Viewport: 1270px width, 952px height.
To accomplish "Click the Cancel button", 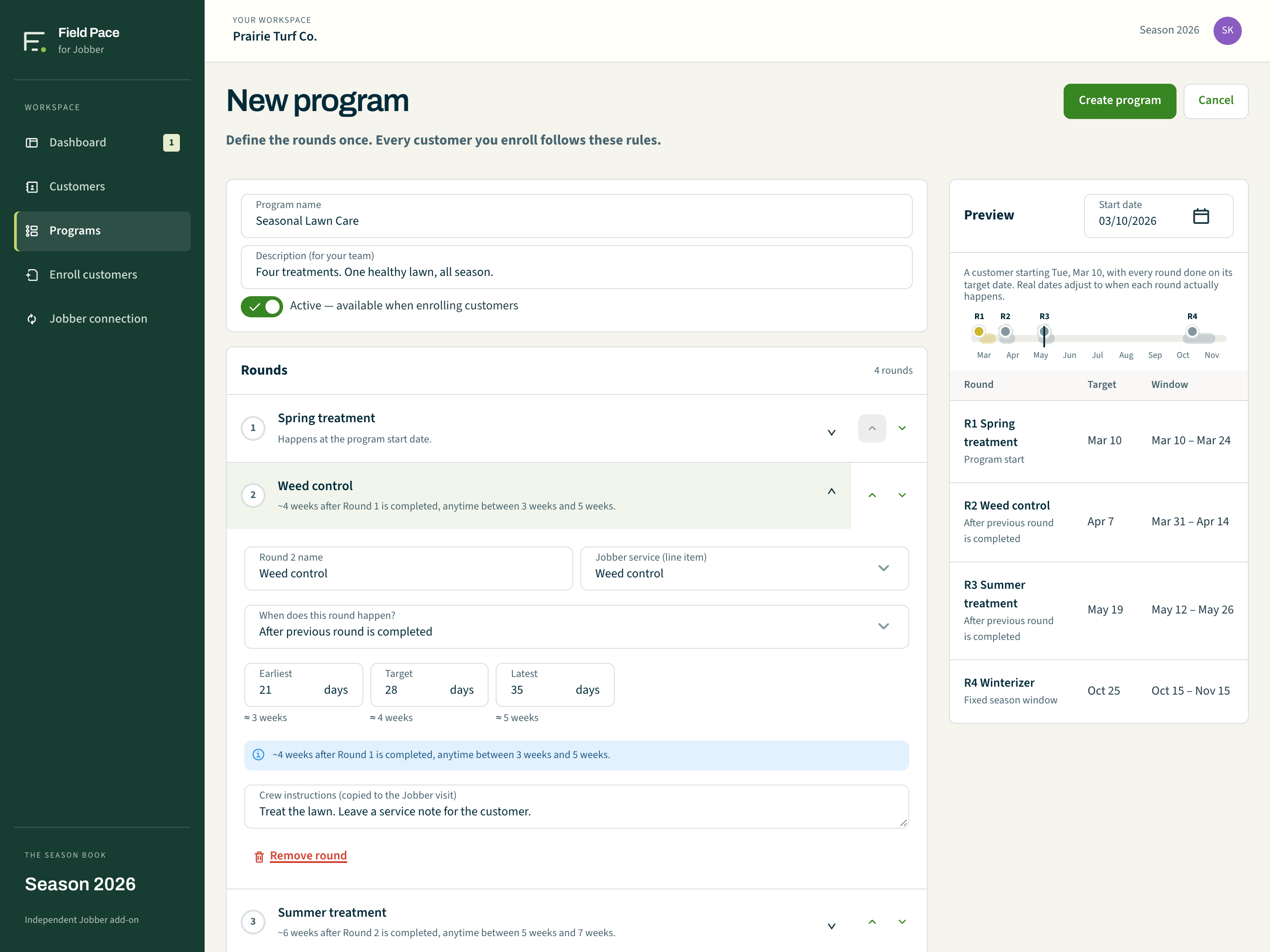I will pos(1215,101).
